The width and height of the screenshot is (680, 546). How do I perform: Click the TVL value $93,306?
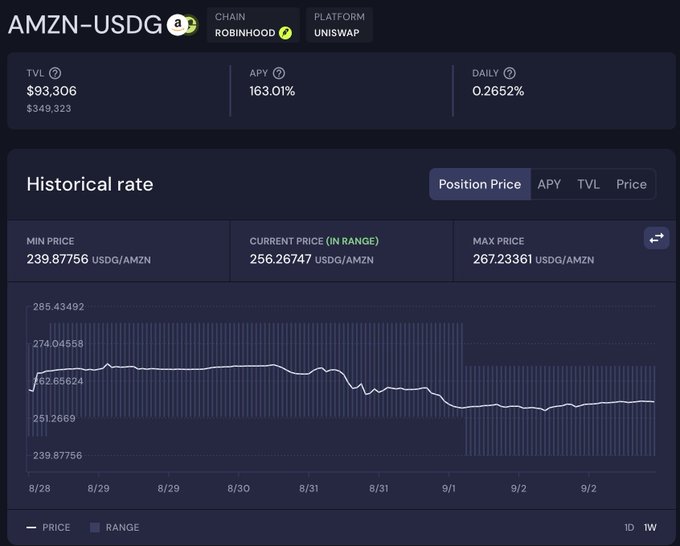pyautogui.click(x=52, y=91)
